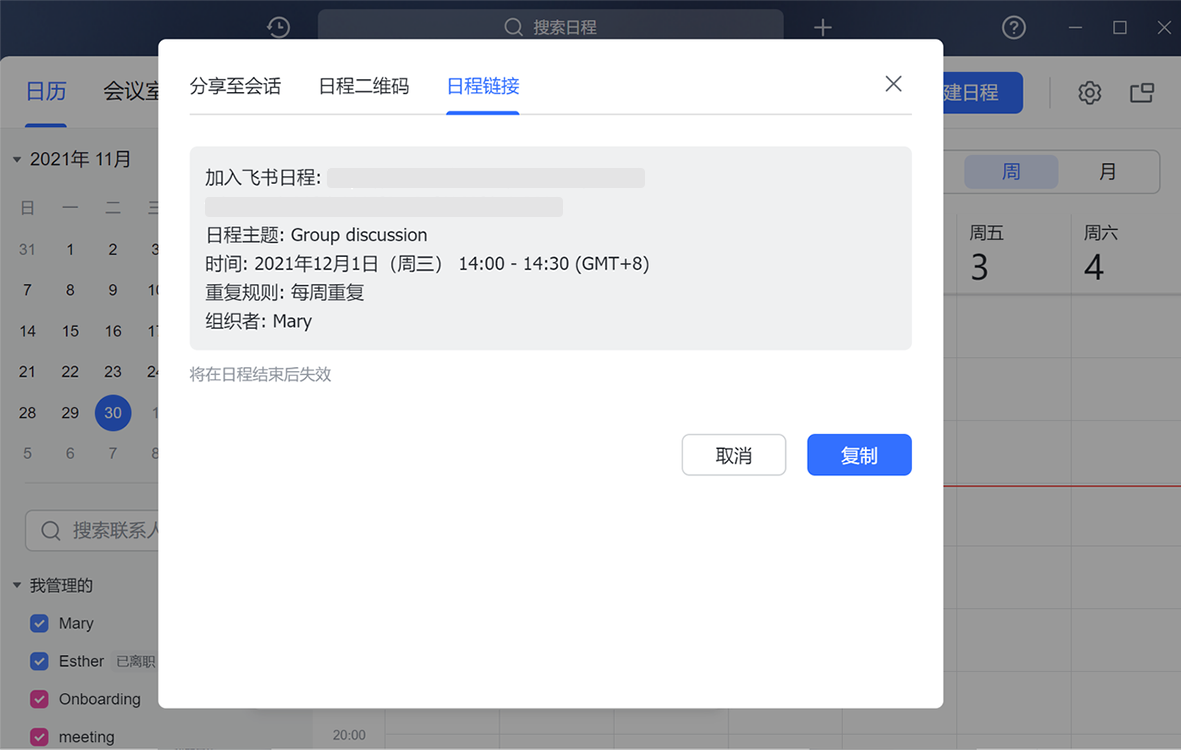
Task: Select date 22 in mini calendar
Action: (x=70, y=372)
